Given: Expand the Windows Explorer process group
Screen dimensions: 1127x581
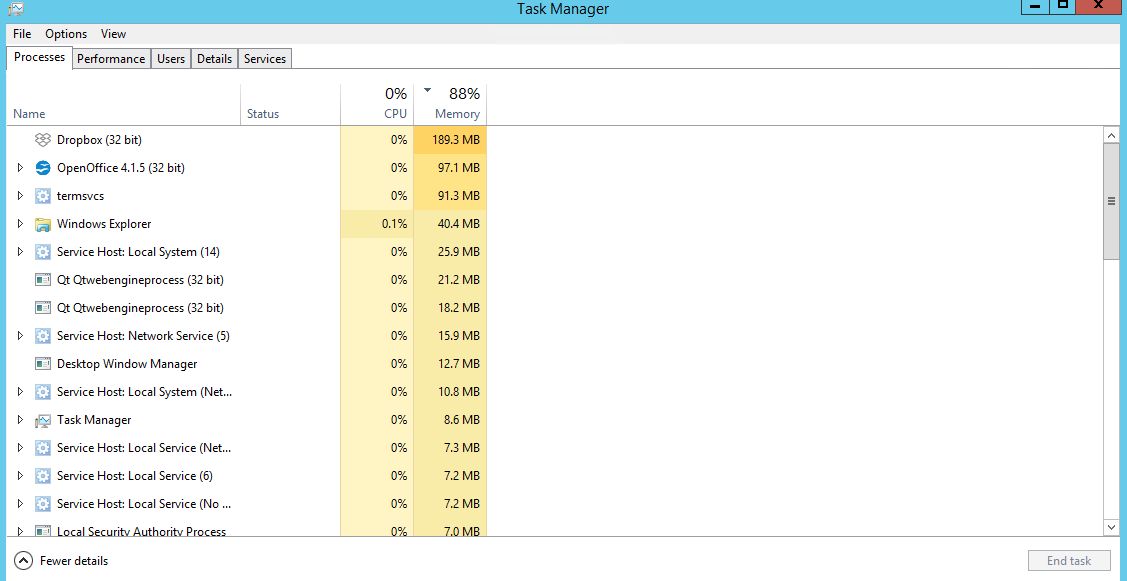Looking at the screenshot, I should click(x=20, y=224).
